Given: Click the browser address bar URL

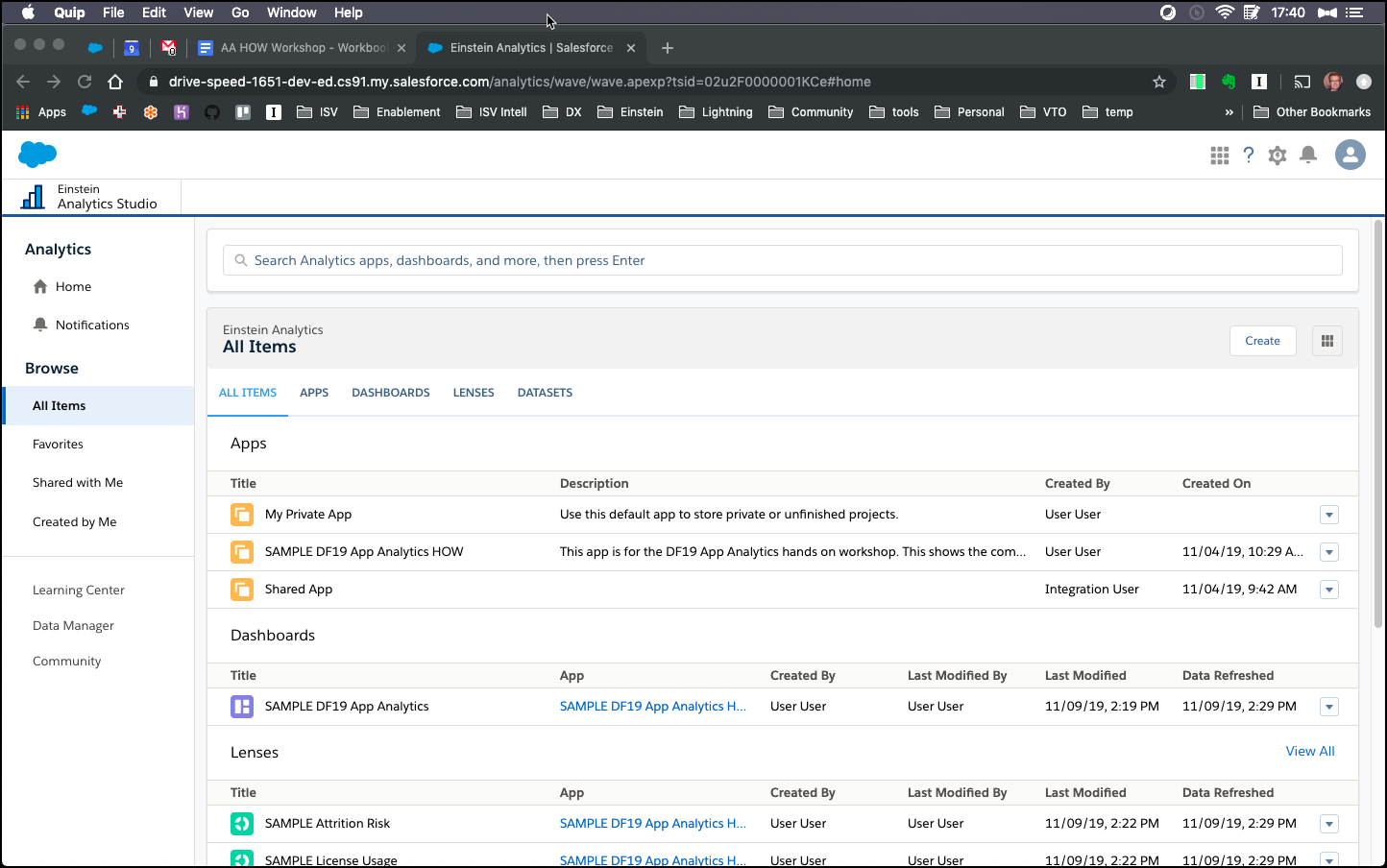Looking at the screenshot, I should [x=520, y=82].
